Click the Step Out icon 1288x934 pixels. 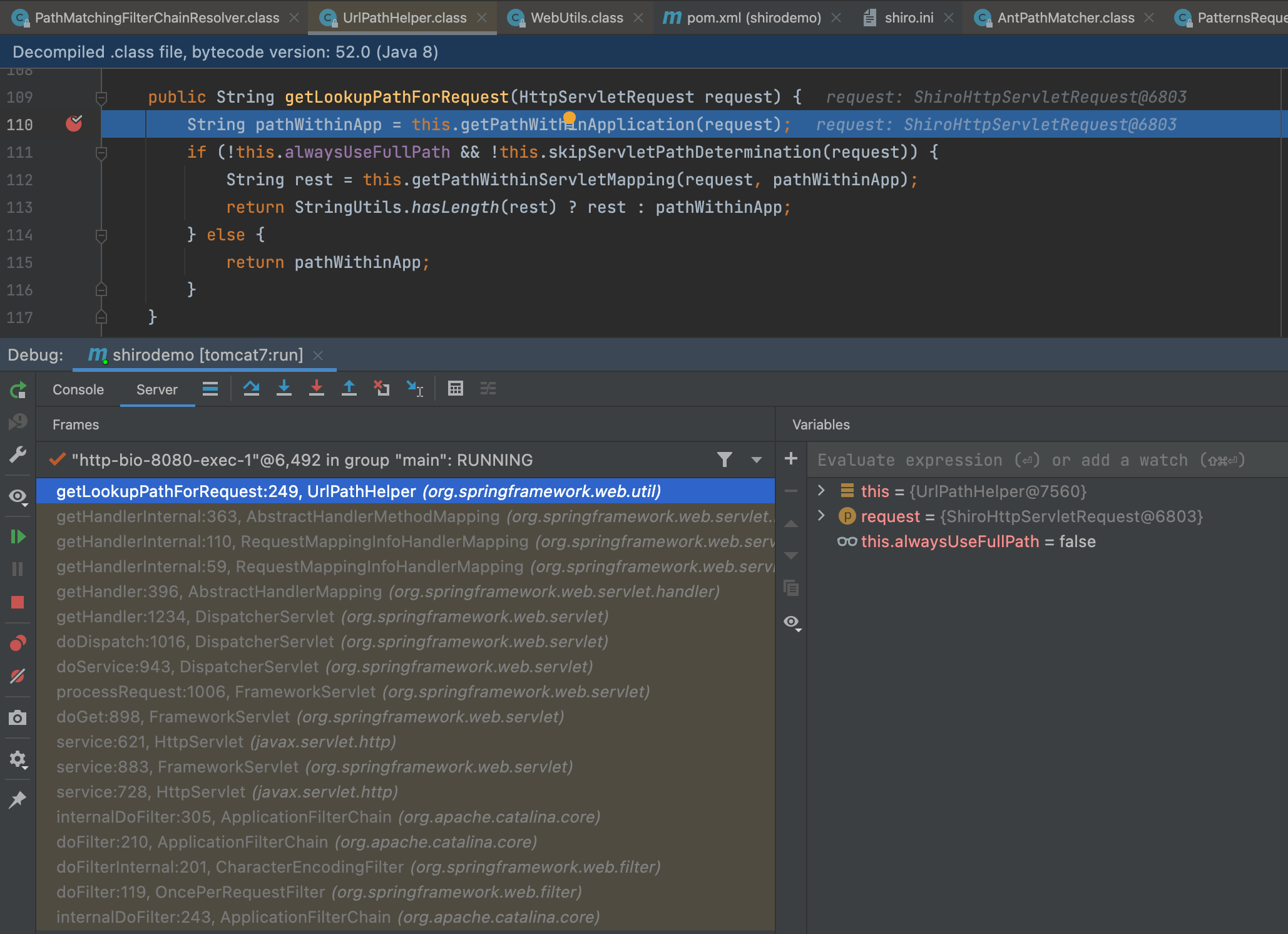(x=349, y=389)
